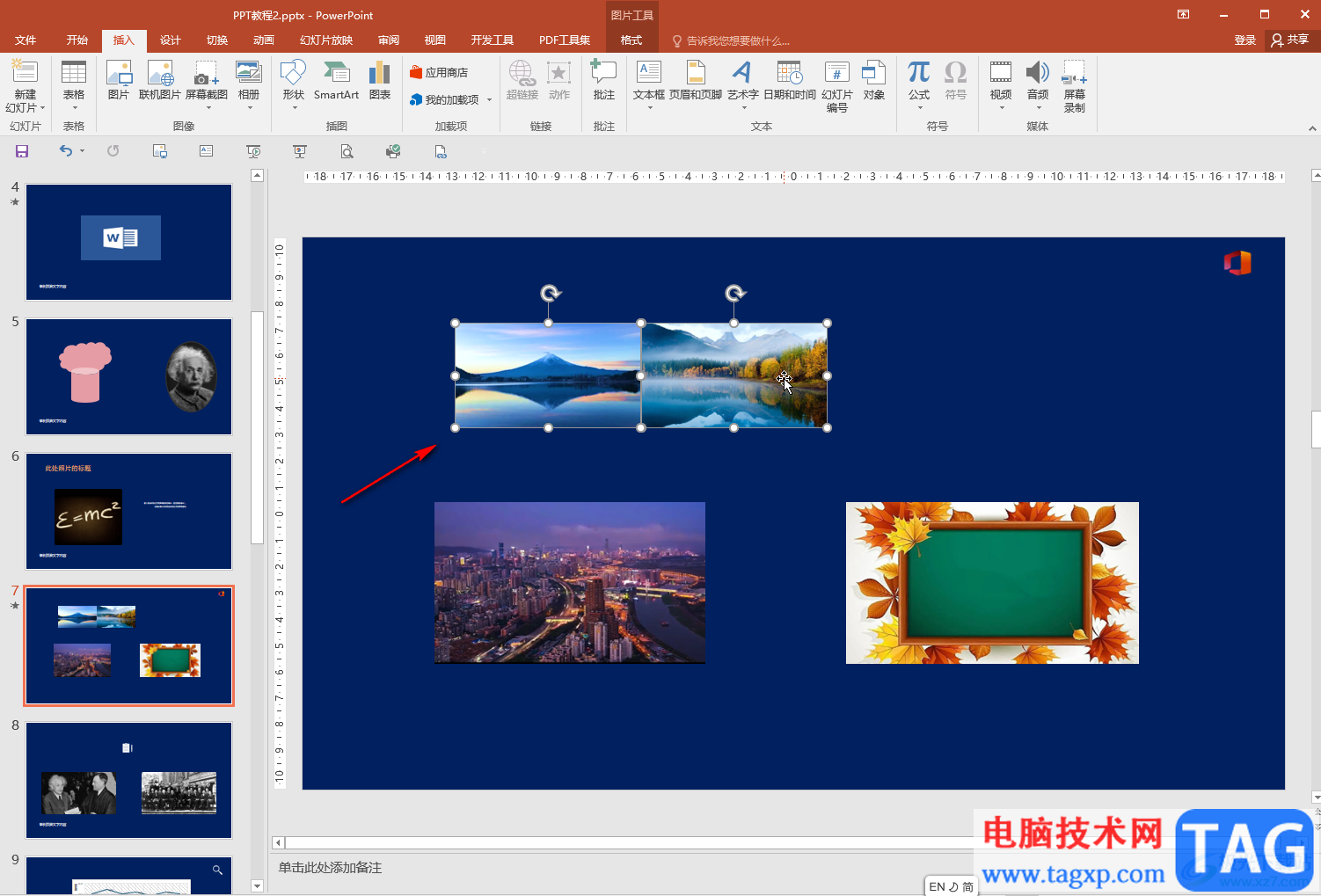Open the 格式 Picture Format tab
Image resolution: width=1321 pixels, height=896 pixels.
pyautogui.click(x=631, y=40)
